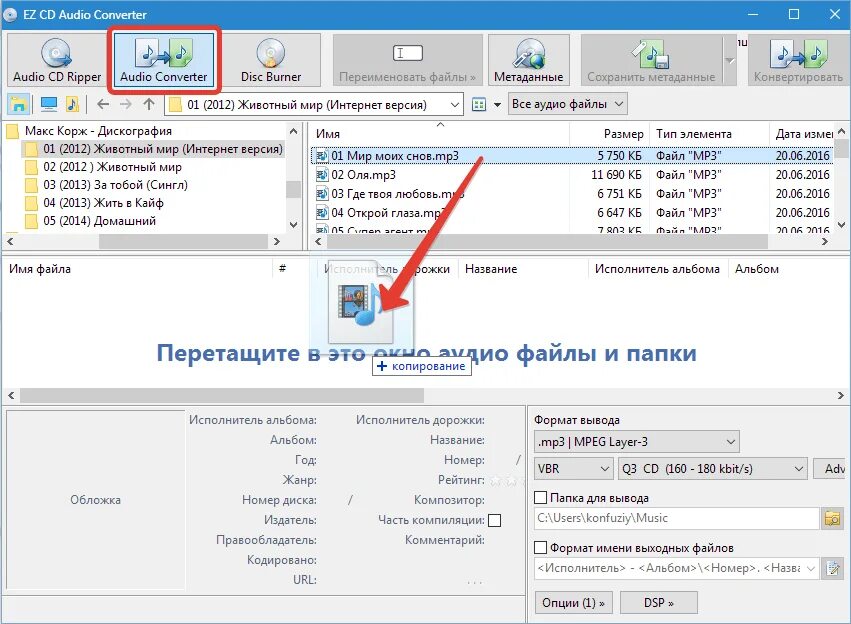
Task: Edit filename format with pencil icon
Action: pyautogui.click(x=833, y=569)
